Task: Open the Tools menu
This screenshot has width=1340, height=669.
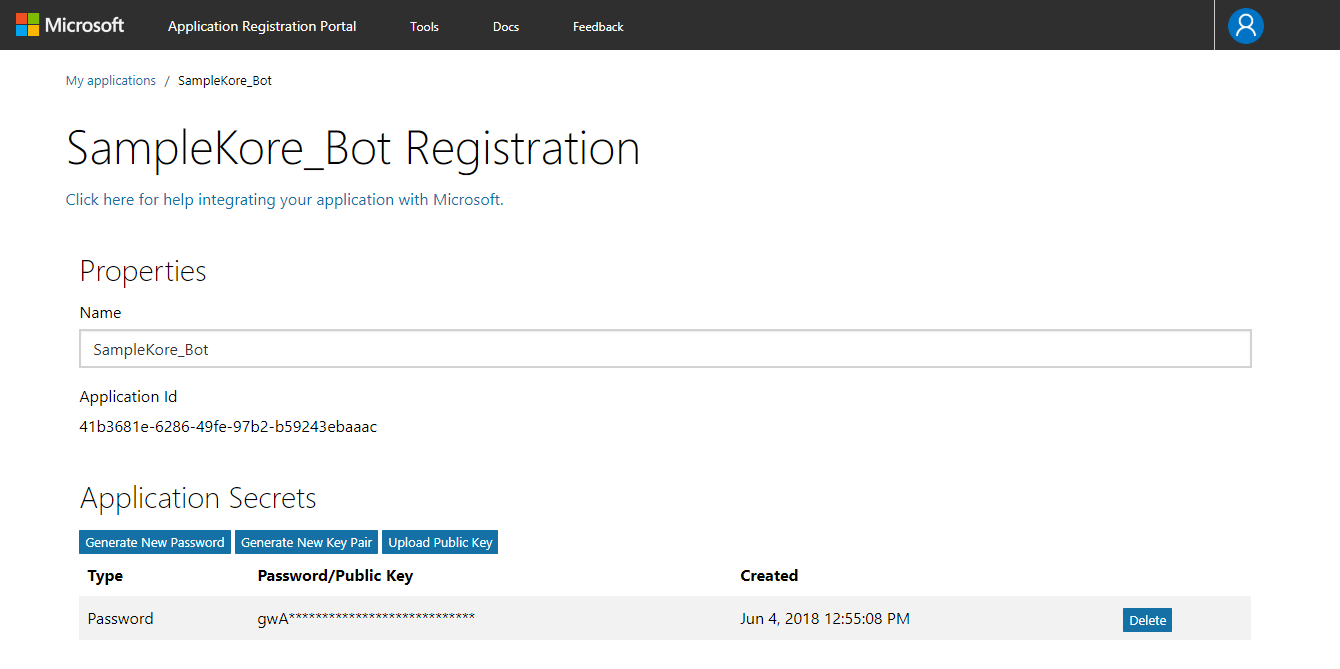Action: click(x=424, y=27)
